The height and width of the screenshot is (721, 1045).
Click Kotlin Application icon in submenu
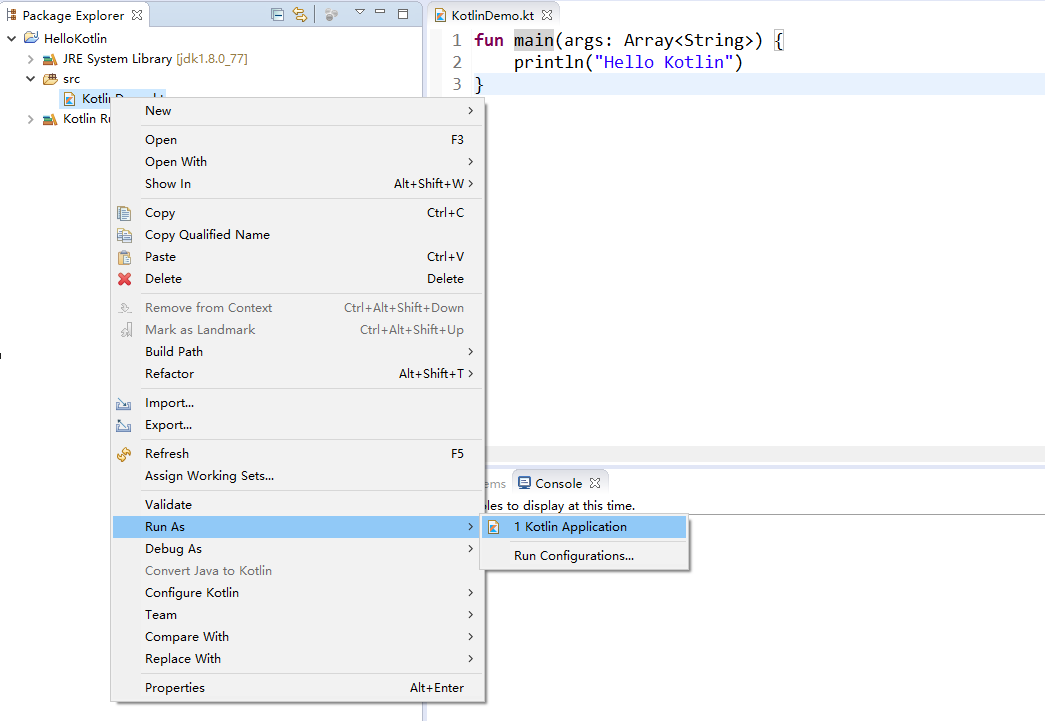pyautogui.click(x=494, y=527)
